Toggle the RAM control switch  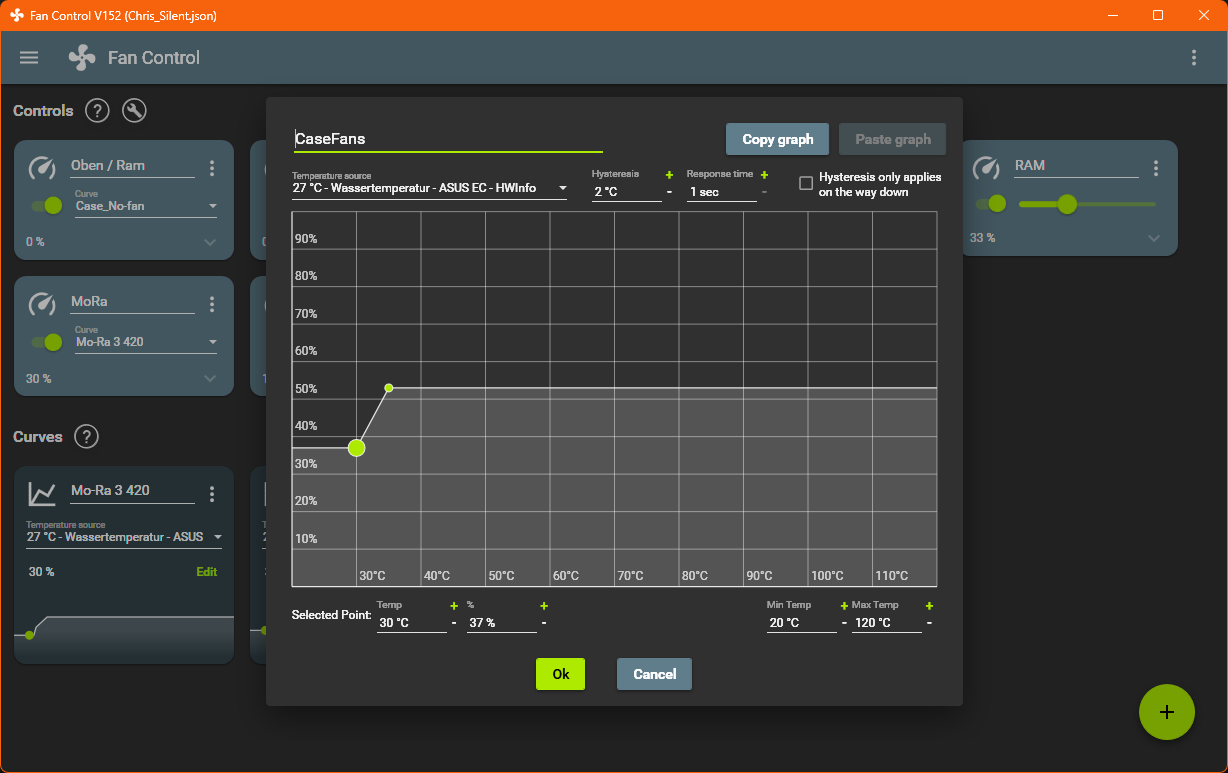991,203
